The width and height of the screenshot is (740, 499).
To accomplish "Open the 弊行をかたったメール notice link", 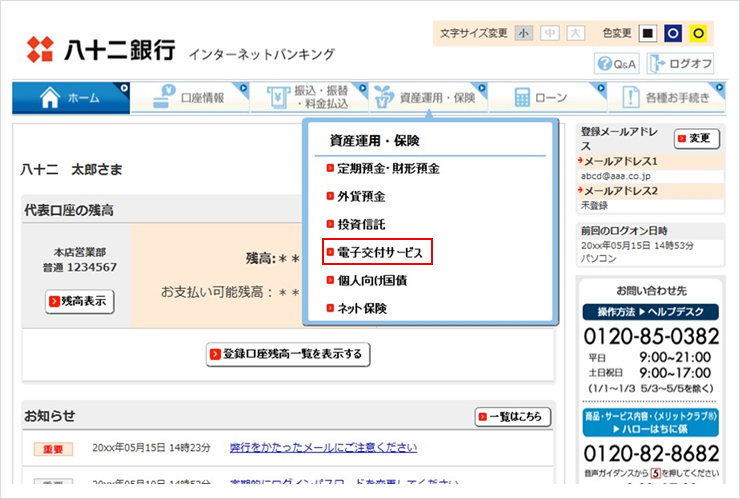I will coord(323,448).
